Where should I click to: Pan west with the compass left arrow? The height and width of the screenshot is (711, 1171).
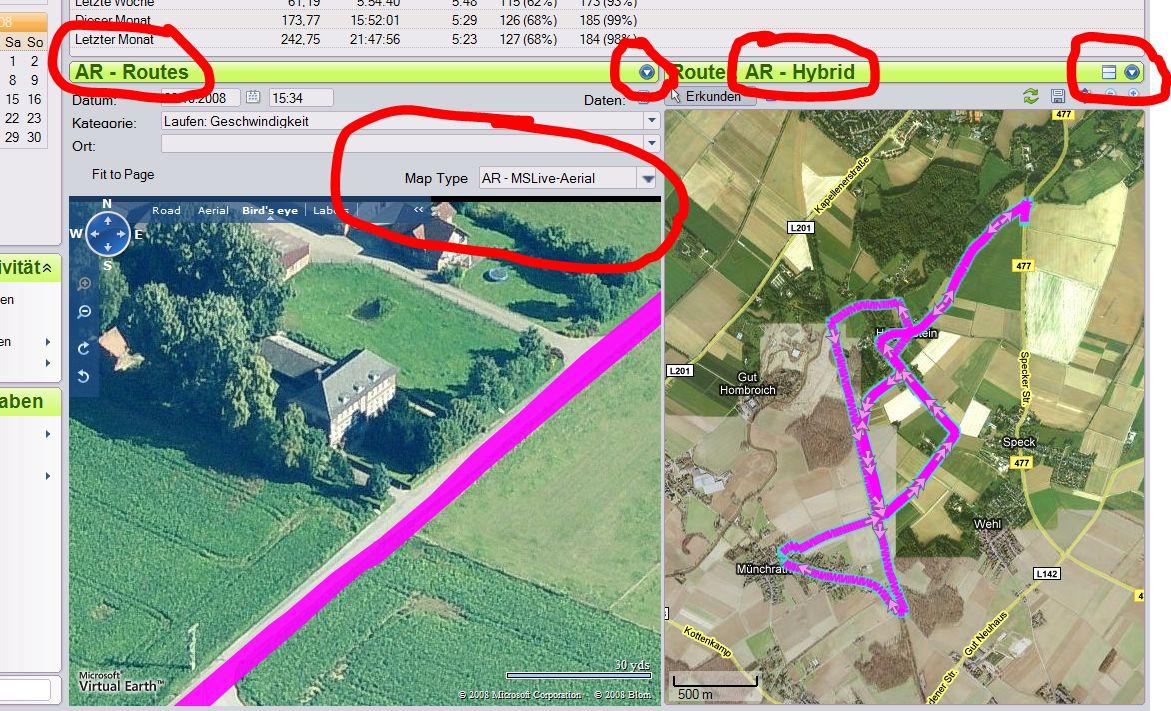pyautogui.click(x=94, y=234)
